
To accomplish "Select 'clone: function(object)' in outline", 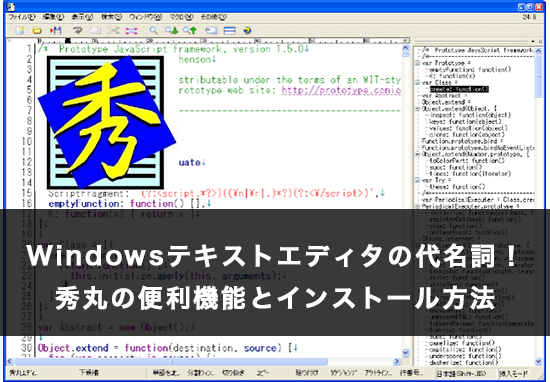I will click(x=467, y=135).
